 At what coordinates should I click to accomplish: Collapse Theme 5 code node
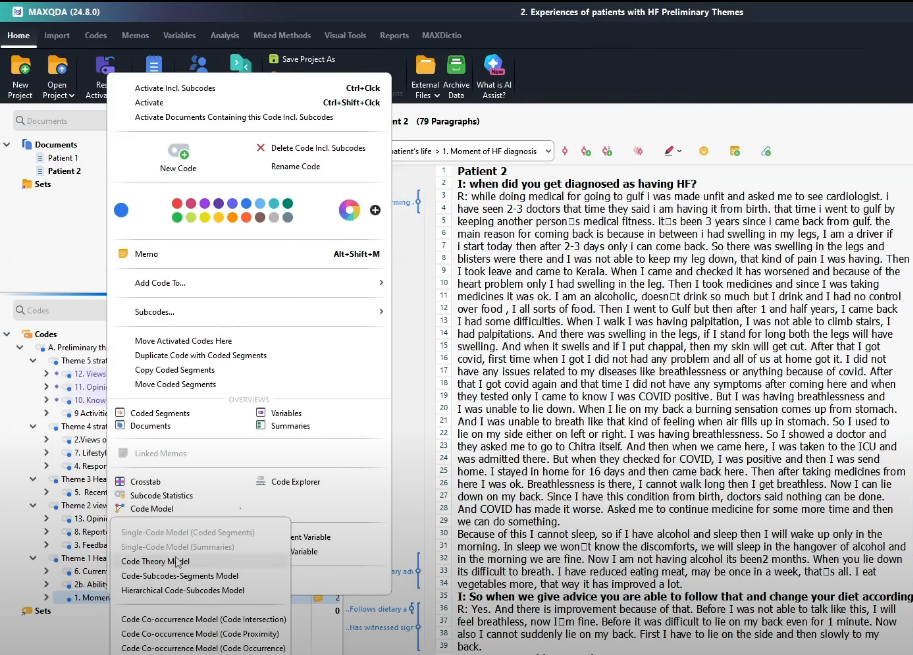tap(33, 361)
